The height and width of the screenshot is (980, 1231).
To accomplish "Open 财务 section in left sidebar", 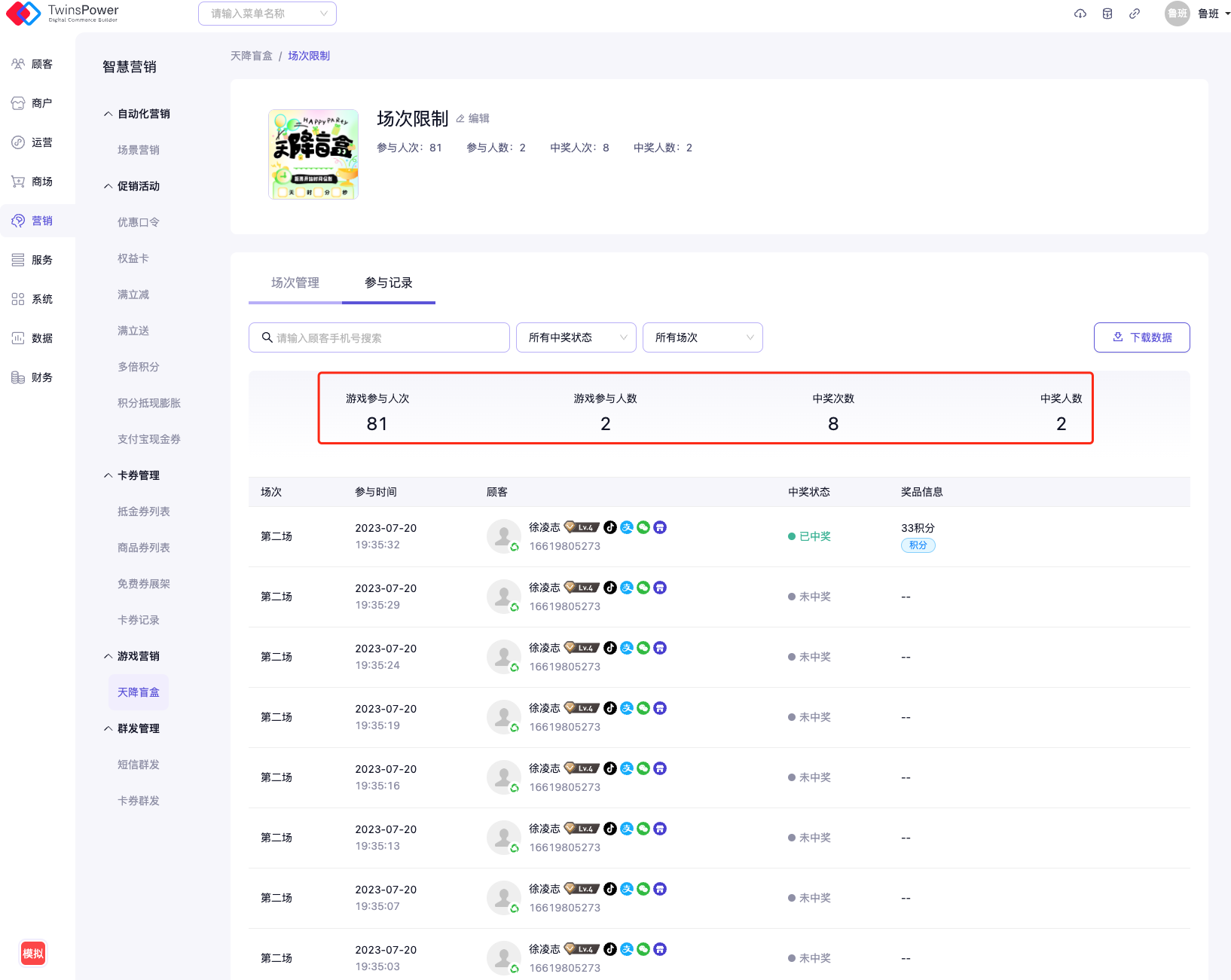I will pyautogui.click(x=33, y=377).
